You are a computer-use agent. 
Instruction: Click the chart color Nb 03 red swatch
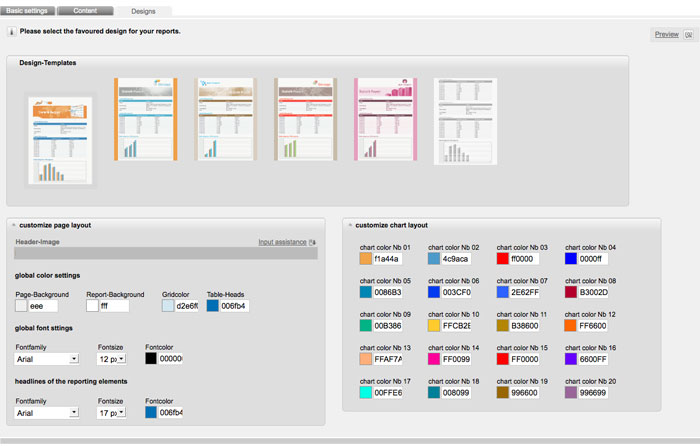[503, 258]
